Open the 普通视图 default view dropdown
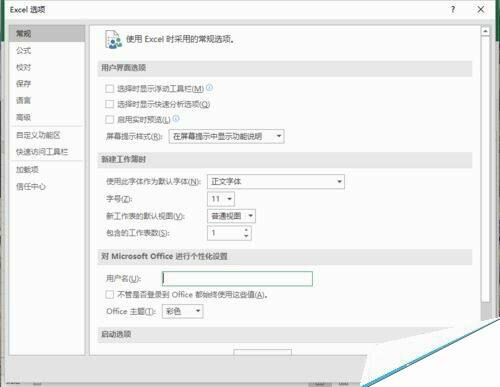This screenshot has width=500, height=387. pos(231,216)
